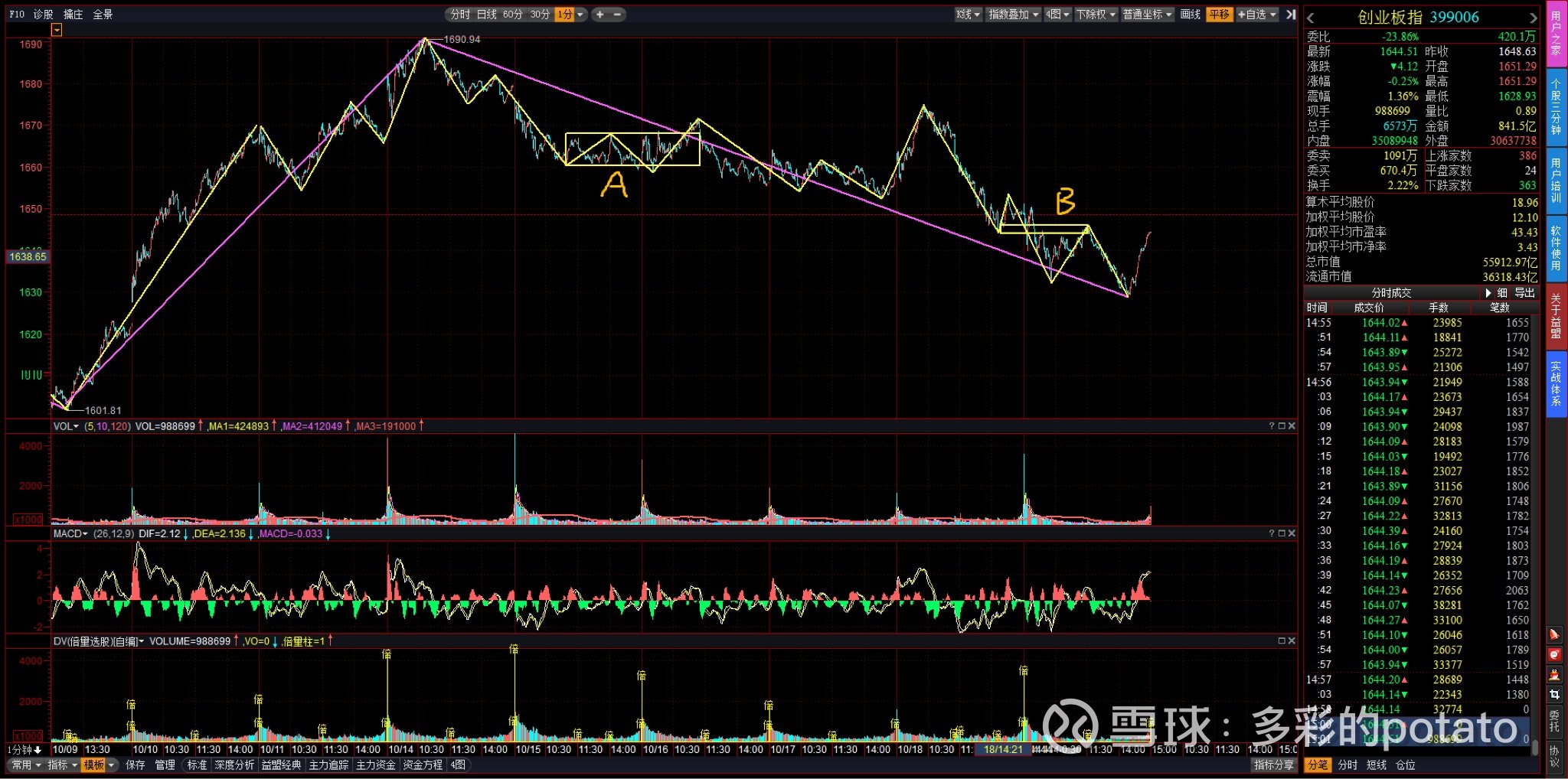Switch chart to 日线 daily view
1568x779 pixels.
click(x=487, y=15)
